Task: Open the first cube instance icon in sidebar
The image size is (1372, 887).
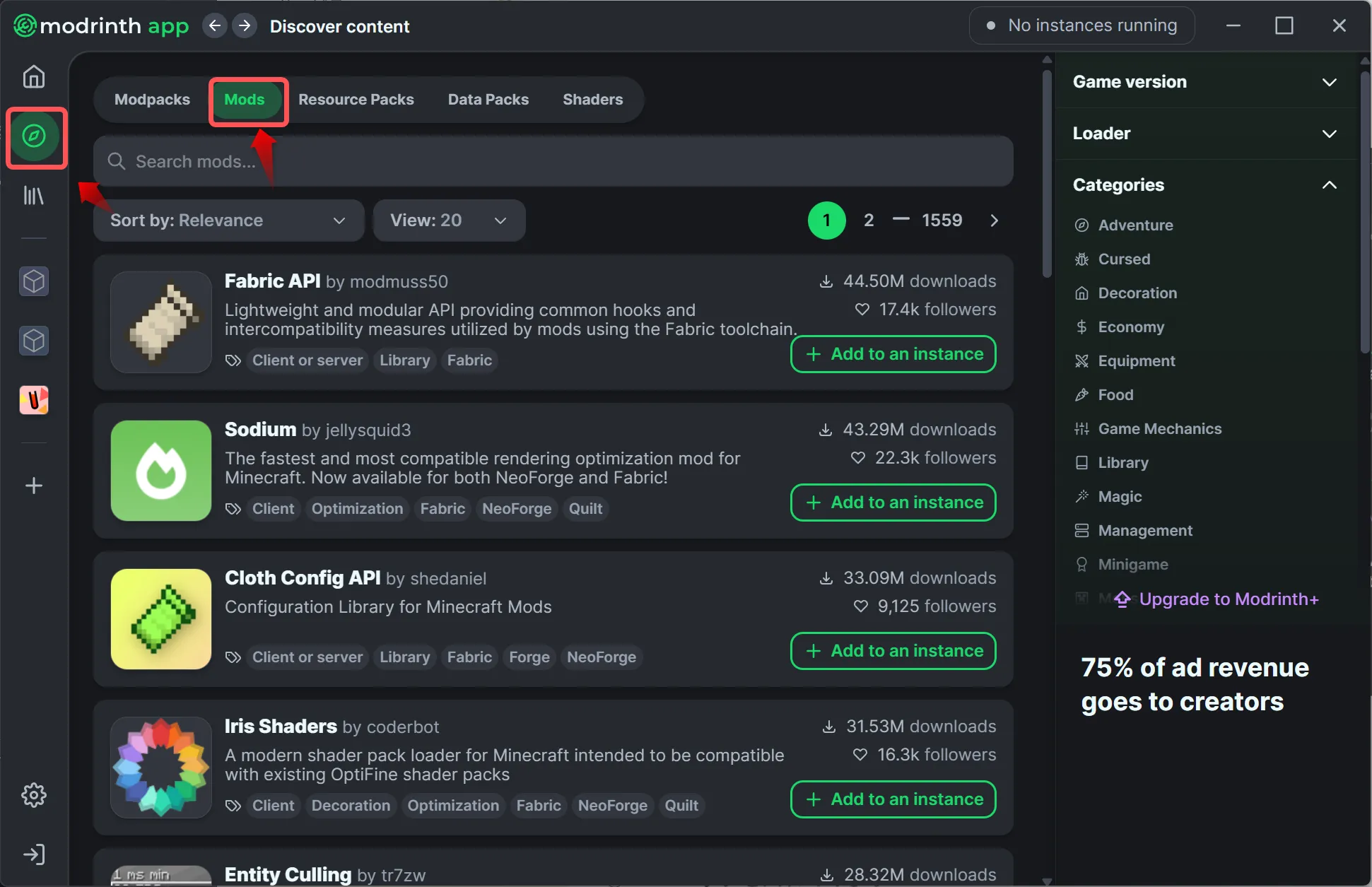Action: (x=33, y=281)
